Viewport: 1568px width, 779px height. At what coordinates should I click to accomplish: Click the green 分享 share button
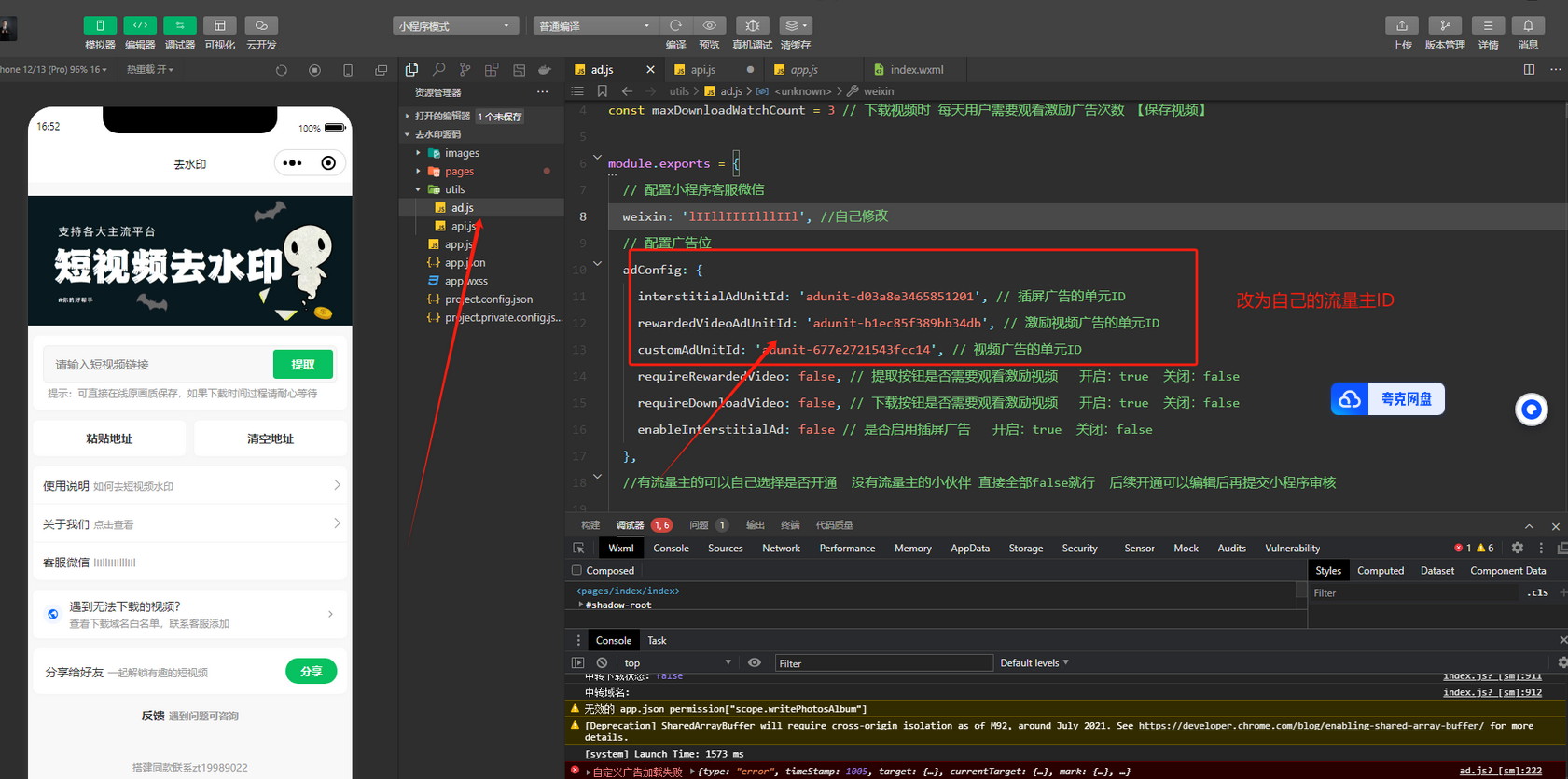pyautogui.click(x=312, y=672)
